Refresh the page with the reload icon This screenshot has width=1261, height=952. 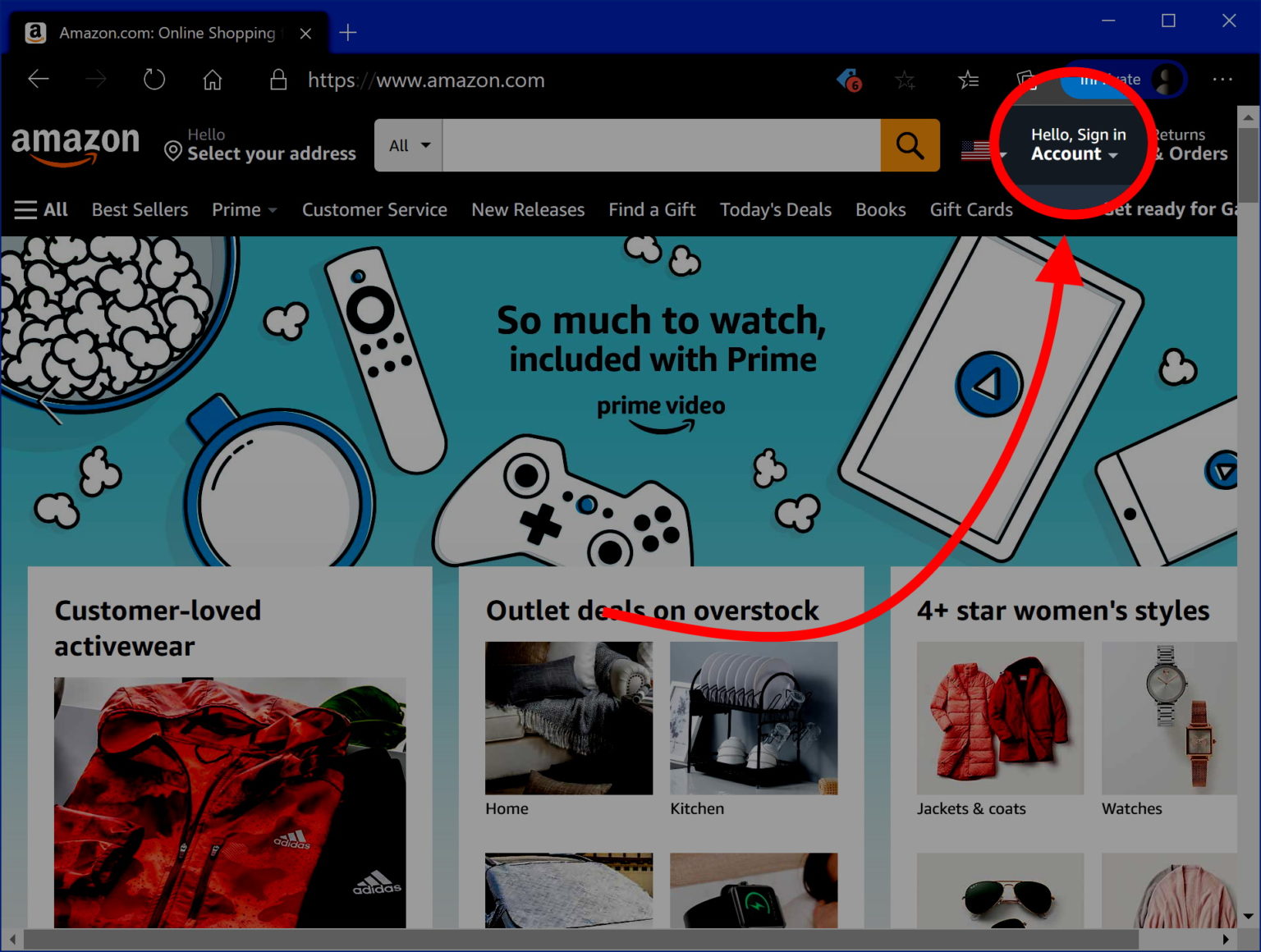click(154, 80)
